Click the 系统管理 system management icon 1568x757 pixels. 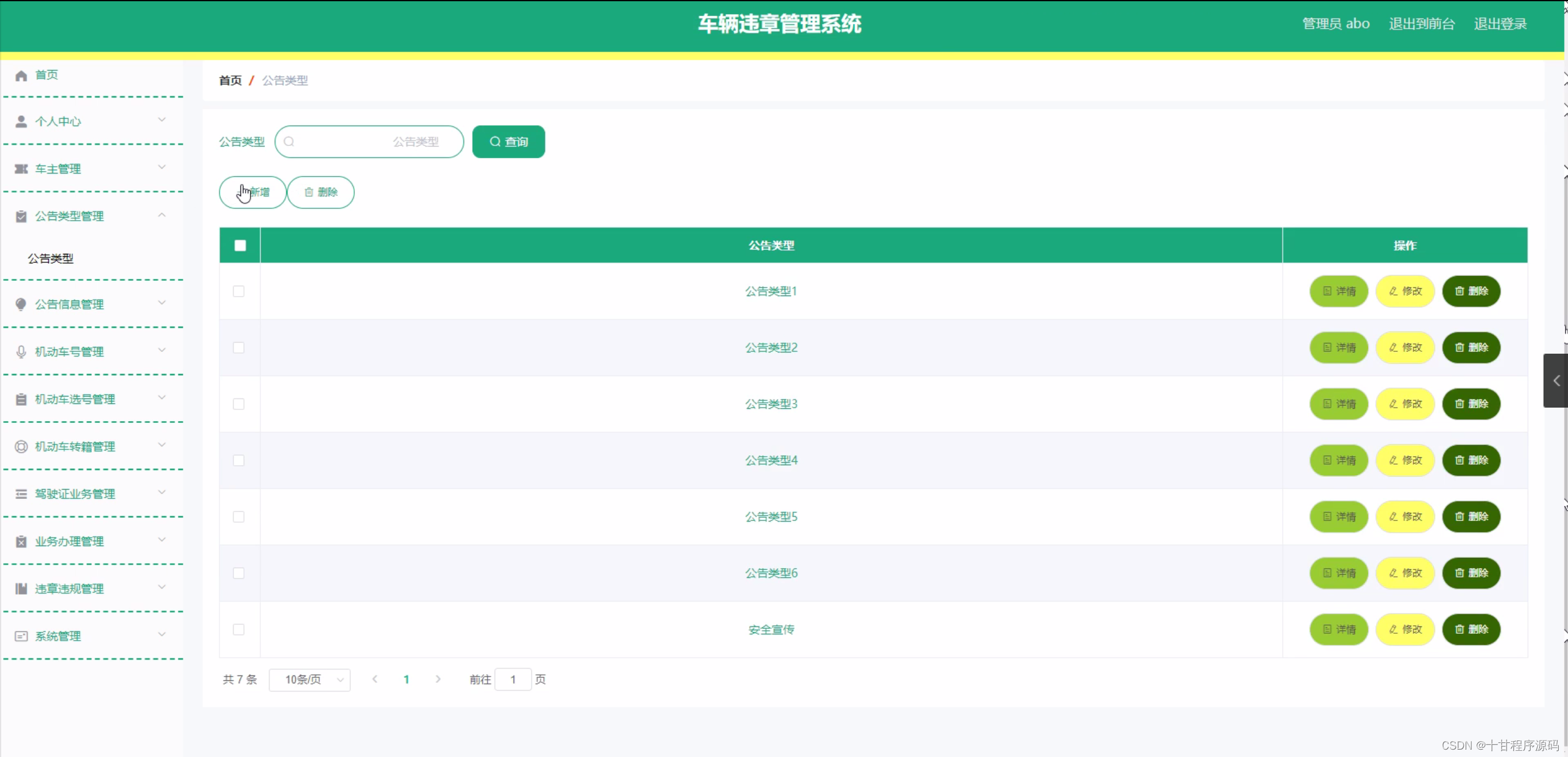click(x=21, y=636)
